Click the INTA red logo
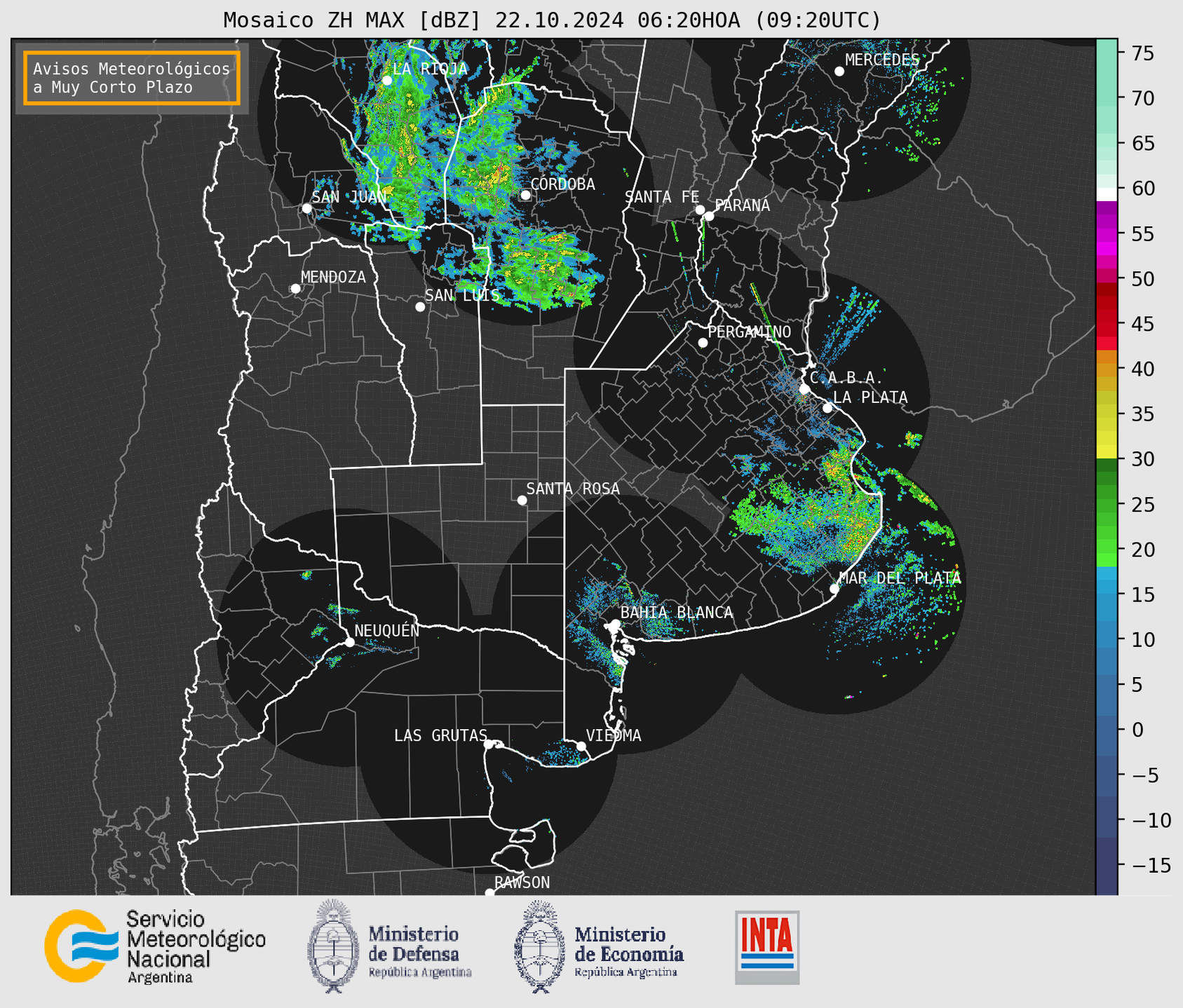1183x1008 pixels. pyautogui.click(x=767, y=947)
